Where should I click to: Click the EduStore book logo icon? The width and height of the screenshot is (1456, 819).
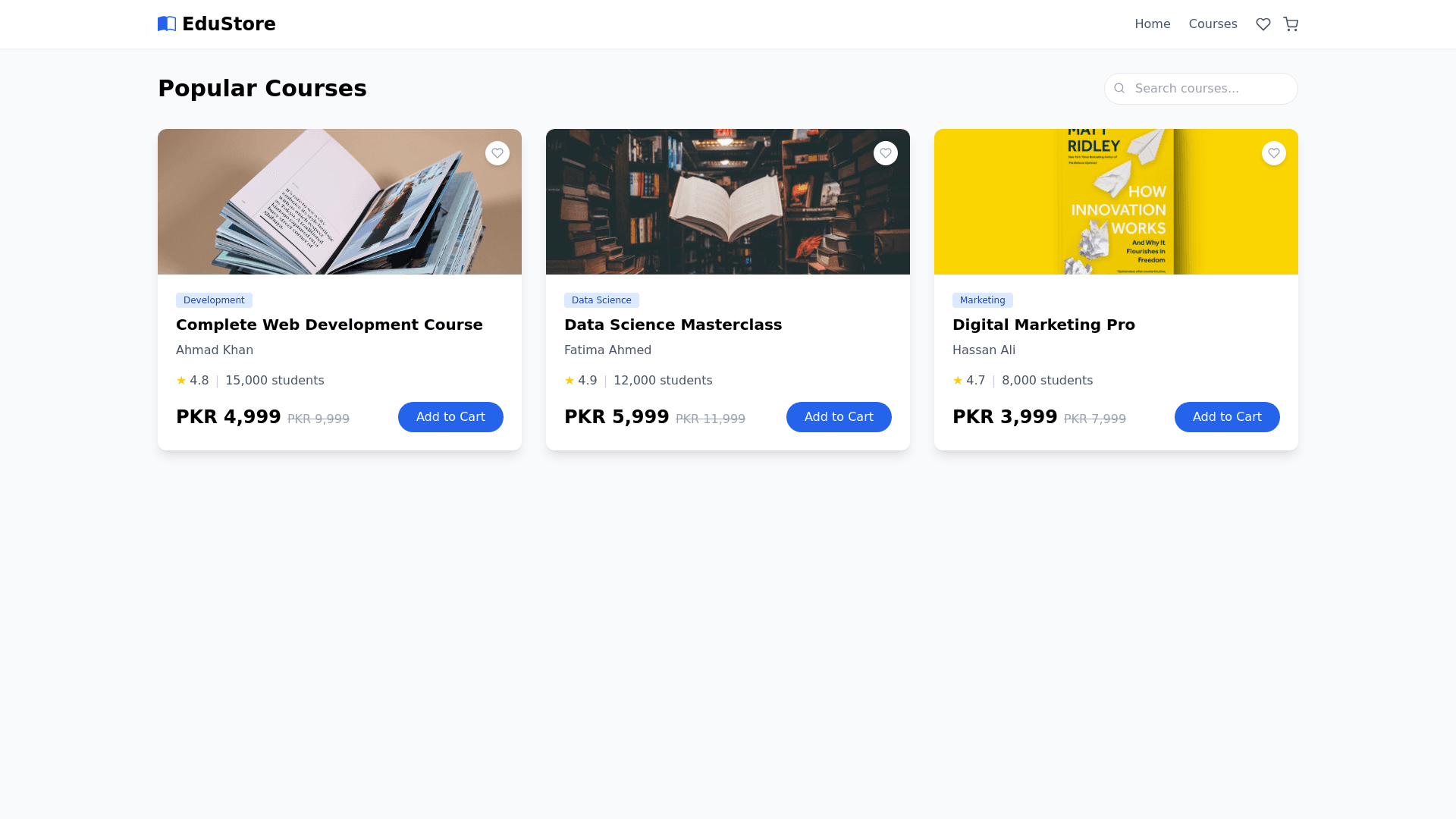pyautogui.click(x=167, y=24)
